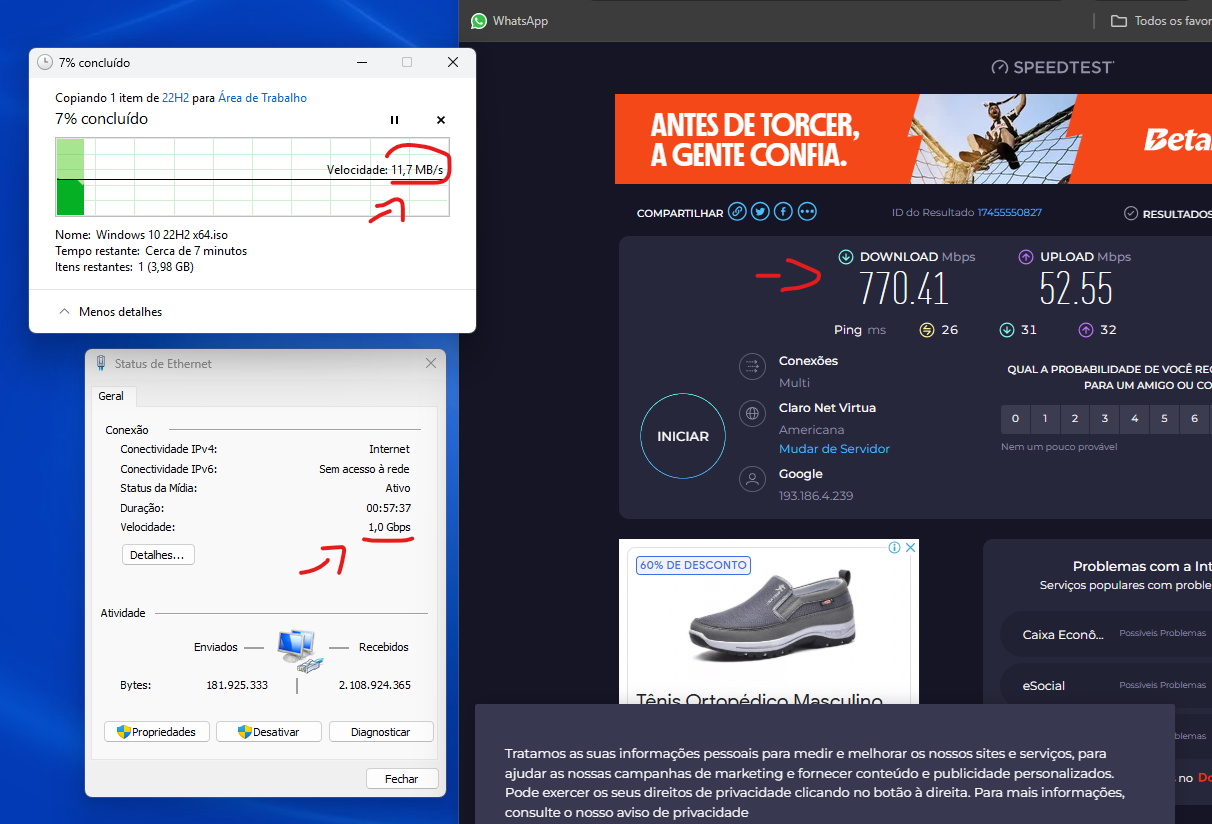Run Diagnosticar on the Ethernet connection
The height and width of the screenshot is (824, 1212).
(x=381, y=732)
